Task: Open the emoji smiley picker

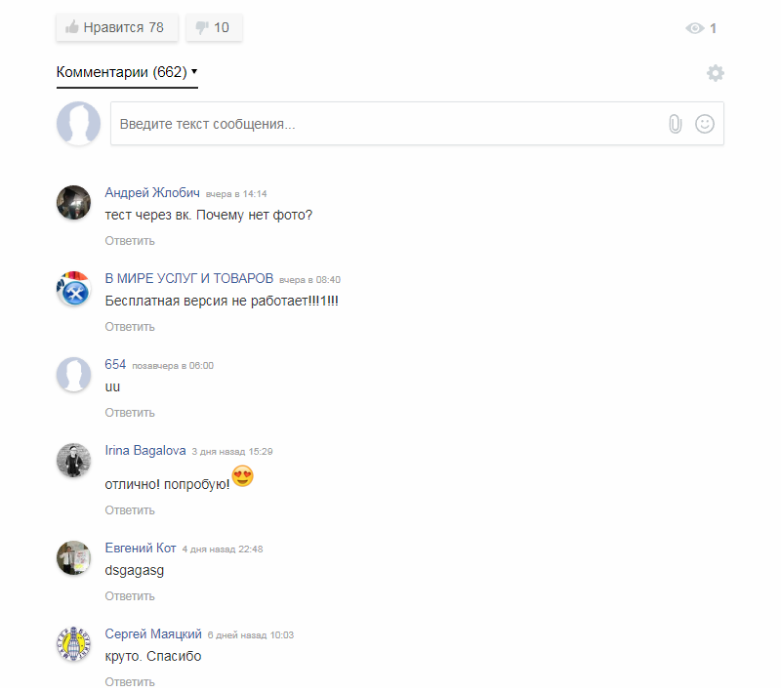Action: click(x=704, y=124)
